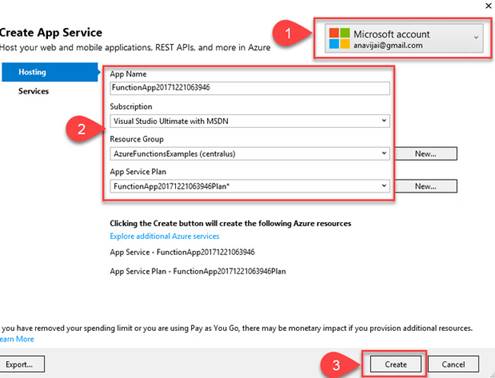Screen dimensions: 495x378
Task: Click the account email anavijai@gmail.com
Action: pos(388,45)
